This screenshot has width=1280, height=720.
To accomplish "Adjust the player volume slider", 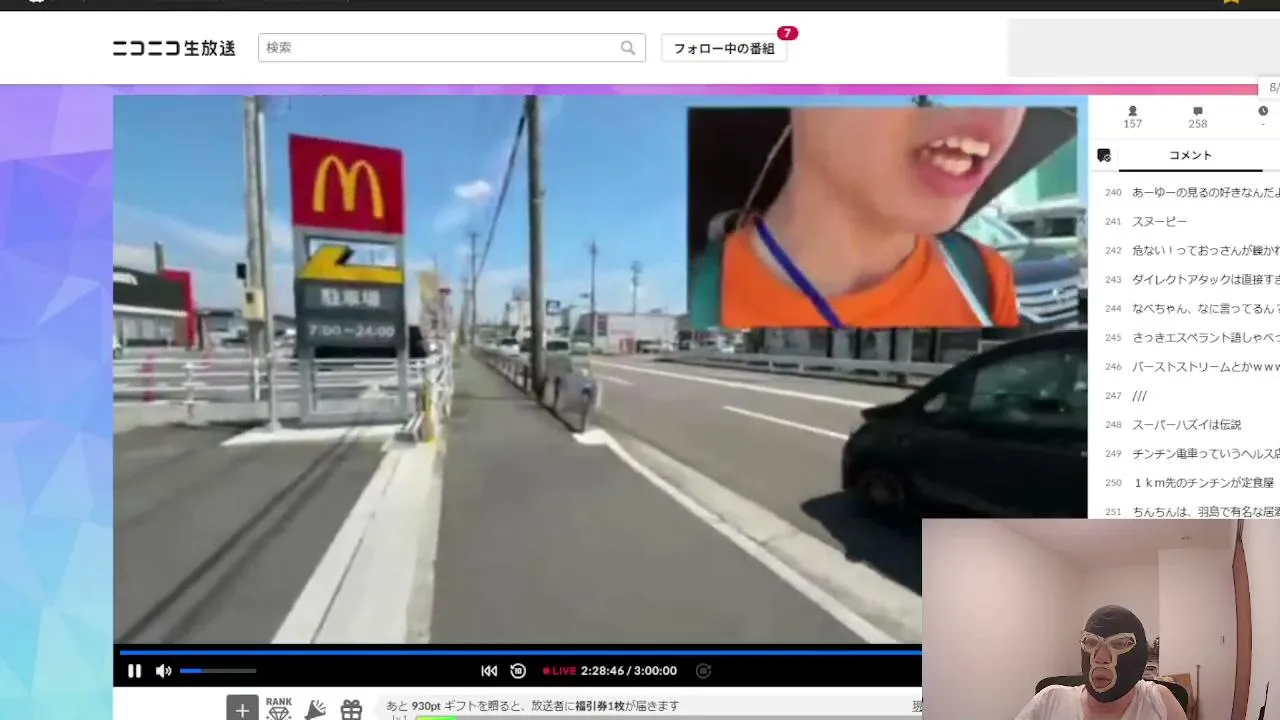I will [x=218, y=671].
